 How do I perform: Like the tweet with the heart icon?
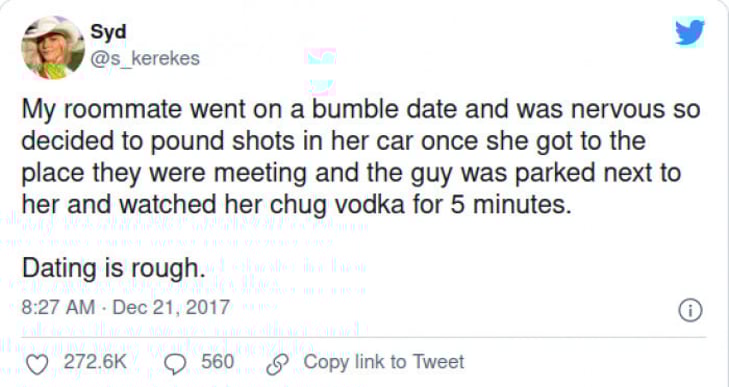37,364
